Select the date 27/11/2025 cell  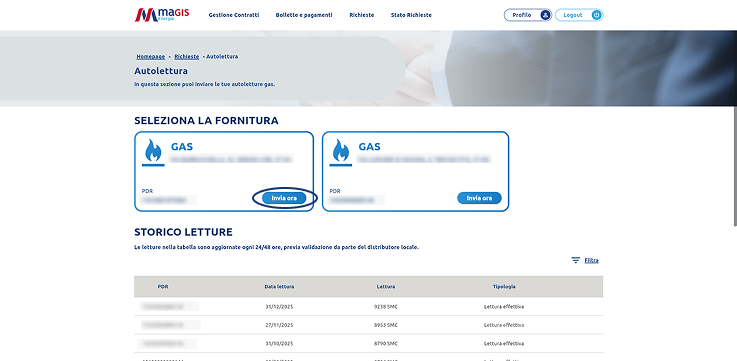coord(279,325)
